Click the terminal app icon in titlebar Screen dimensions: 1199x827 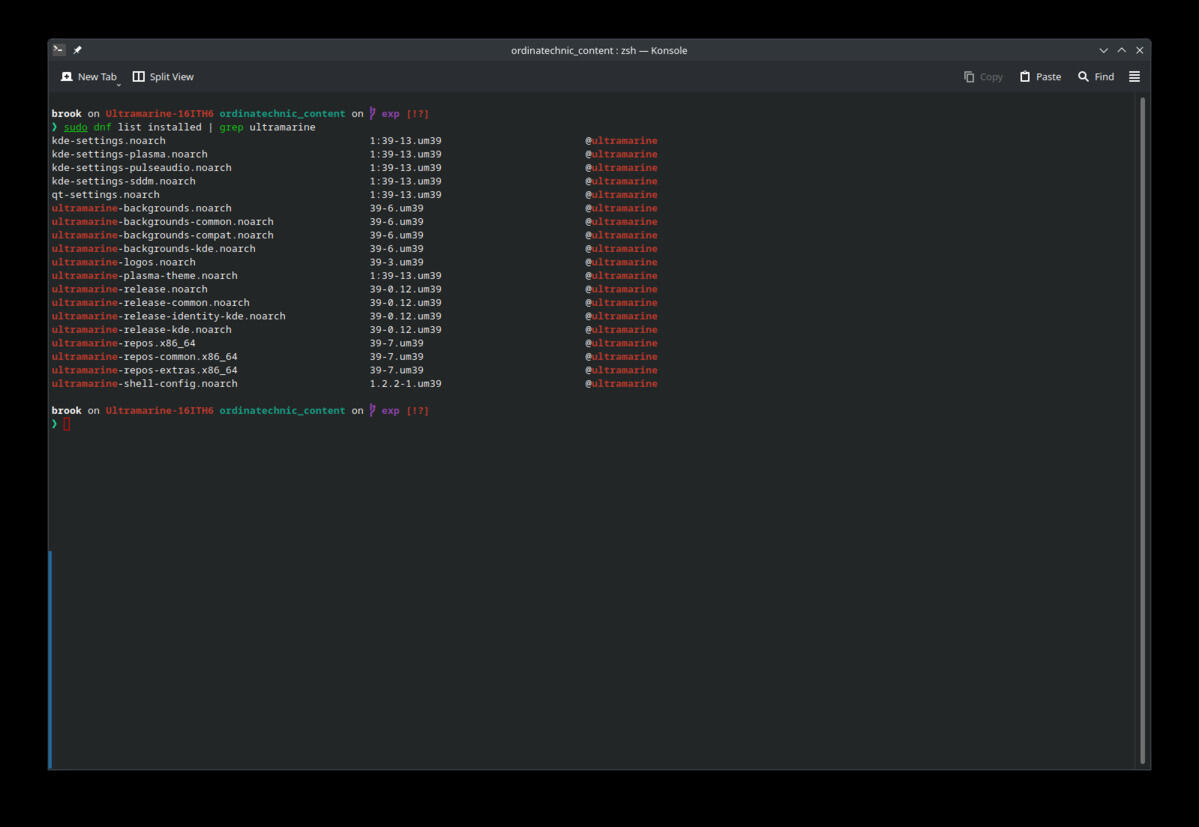(x=59, y=50)
